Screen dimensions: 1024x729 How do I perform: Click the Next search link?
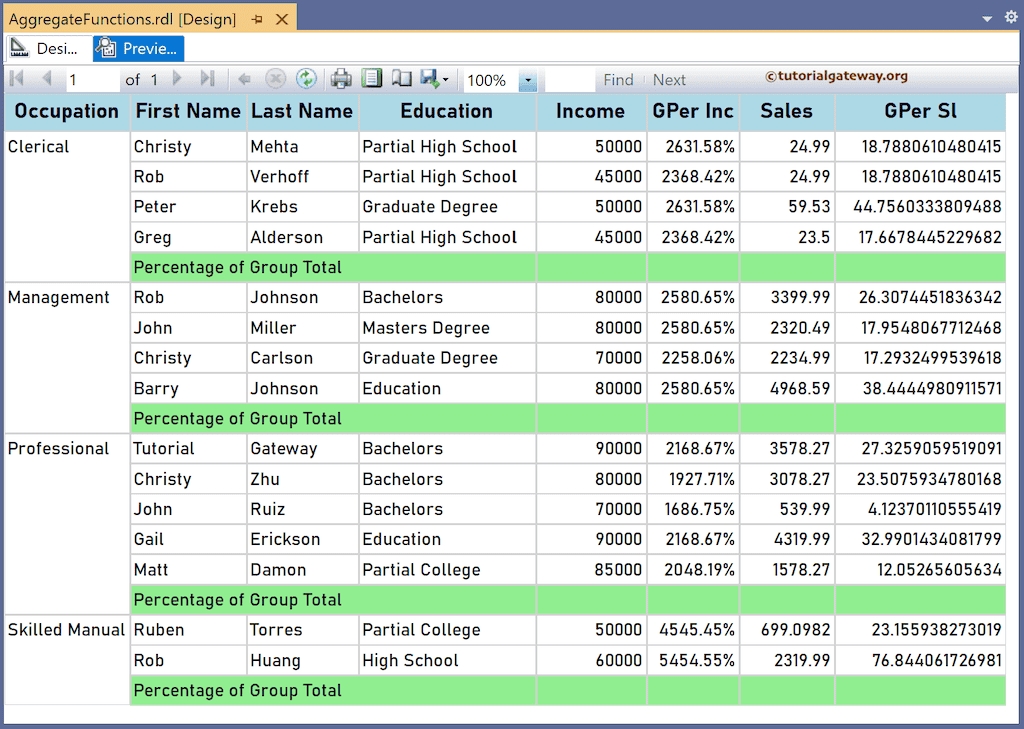(669, 79)
